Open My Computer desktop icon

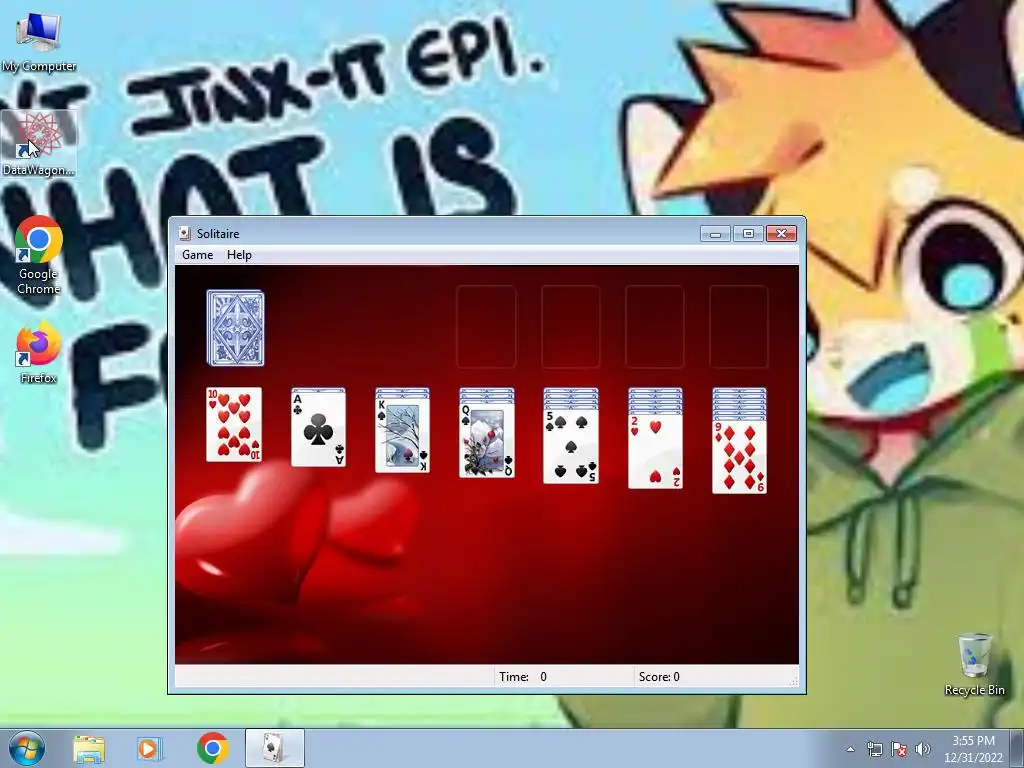pyautogui.click(x=39, y=42)
